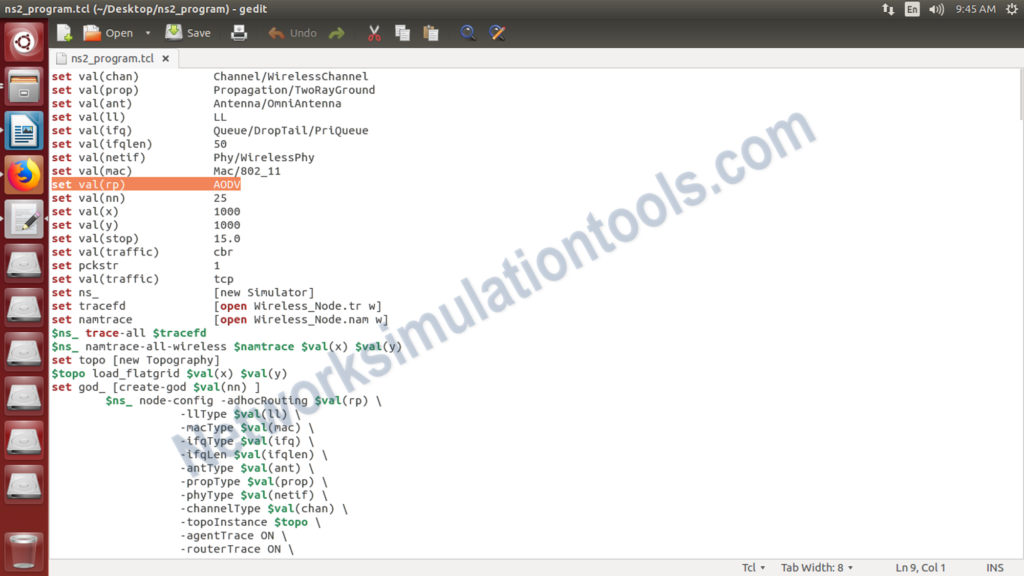Select the ns2_program.tcl tab
The image size is (1024, 576).
tap(113, 58)
